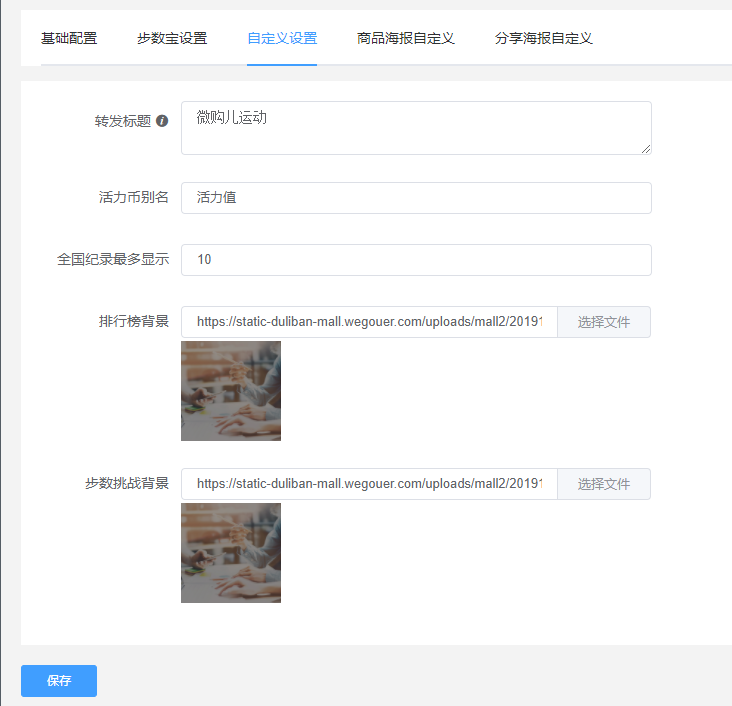Image resolution: width=732 pixels, height=706 pixels.
Task: Open the 分享海报自定义 tab
Action: (543, 38)
